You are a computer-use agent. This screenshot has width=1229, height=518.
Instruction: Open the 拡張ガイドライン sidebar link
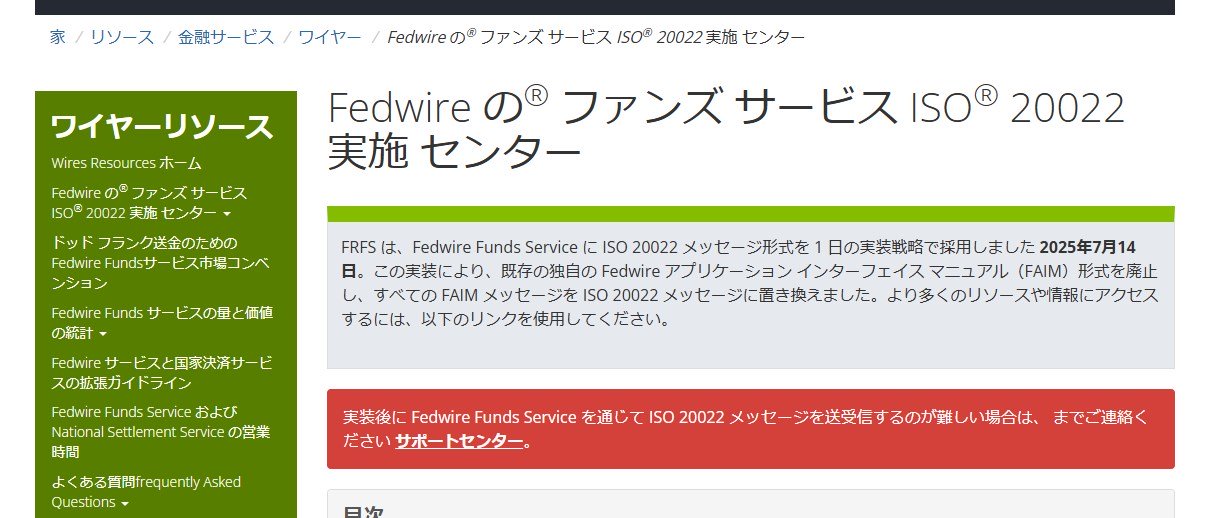point(161,373)
